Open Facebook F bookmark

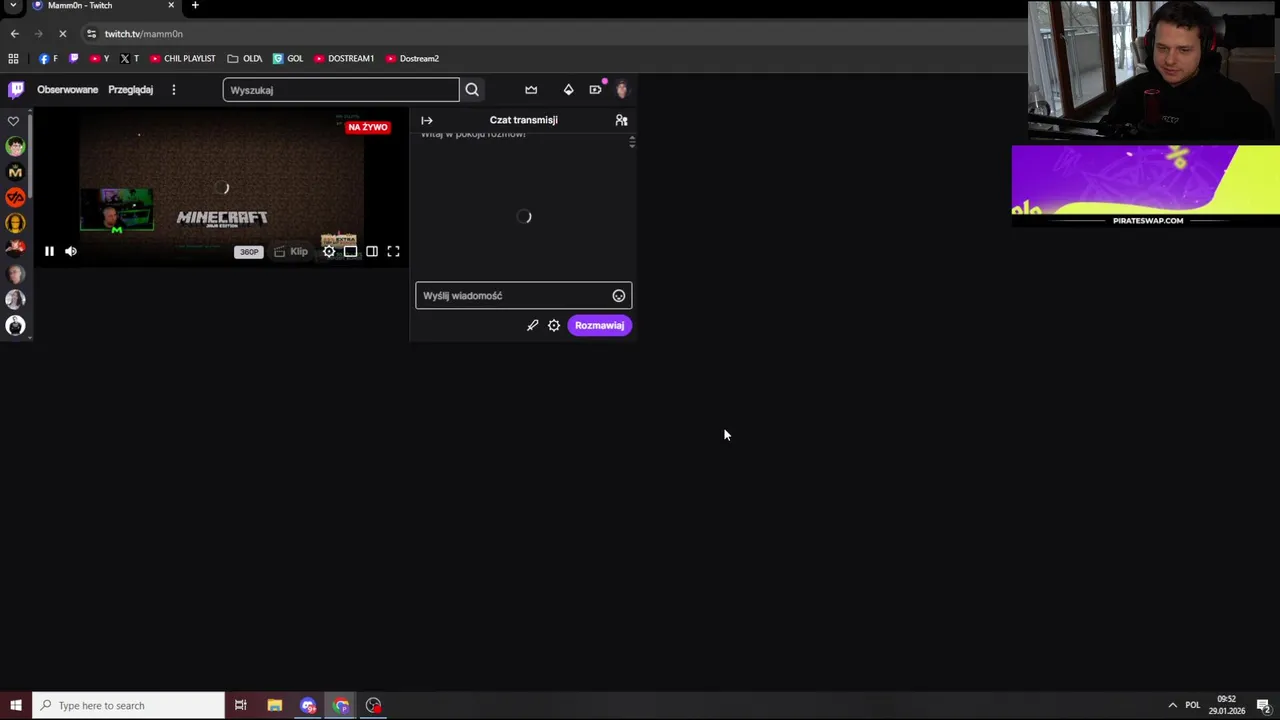pyautogui.click(x=48, y=59)
